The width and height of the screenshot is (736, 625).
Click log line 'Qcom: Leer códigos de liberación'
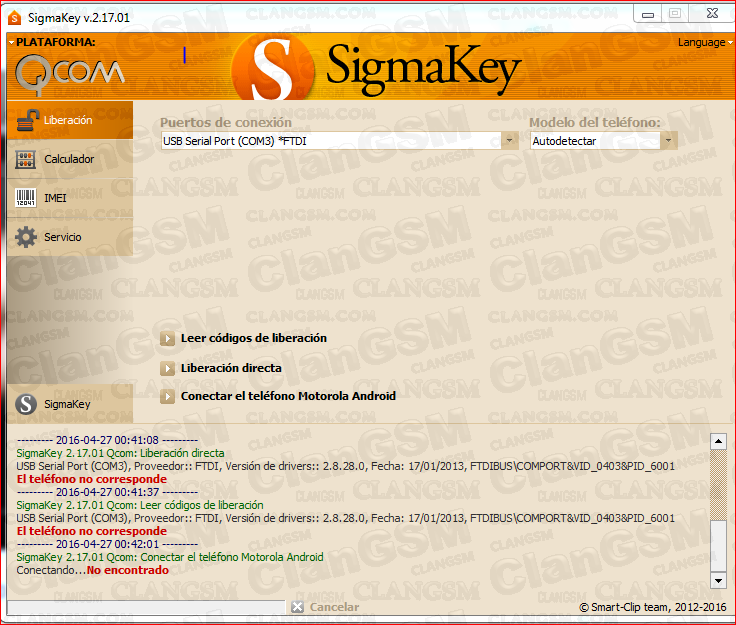pos(140,505)
